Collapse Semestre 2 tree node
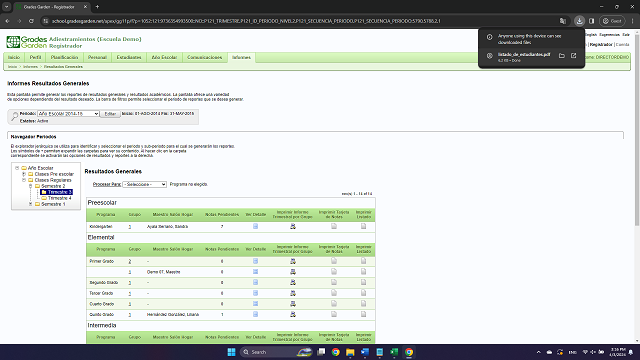The height and width of the screenshot is (360, 640). click(30, 186)
